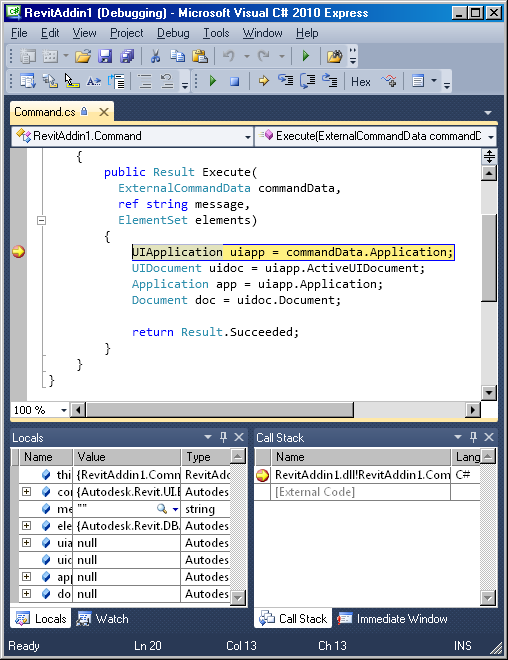Screen dimensions: 508x660
Task: Click the vertical scrollbar thumb in editor
Action: (x=489, y=258)
